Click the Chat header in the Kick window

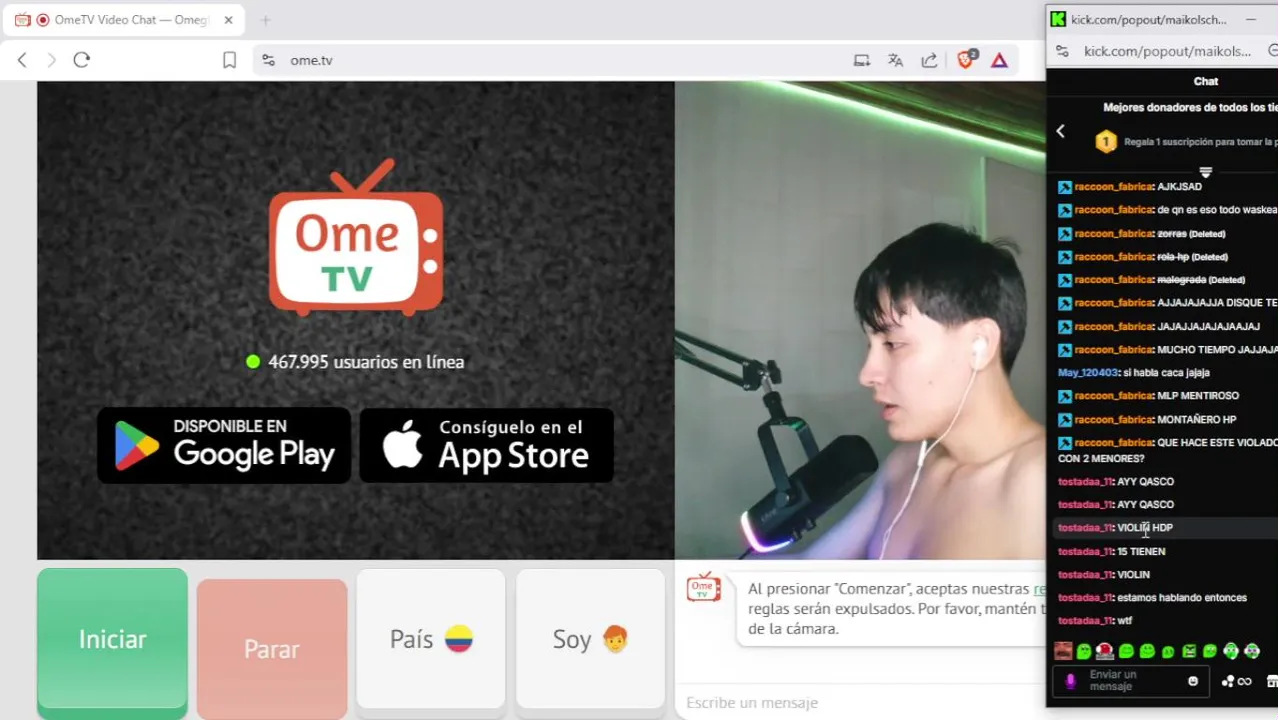[1206, 81]
